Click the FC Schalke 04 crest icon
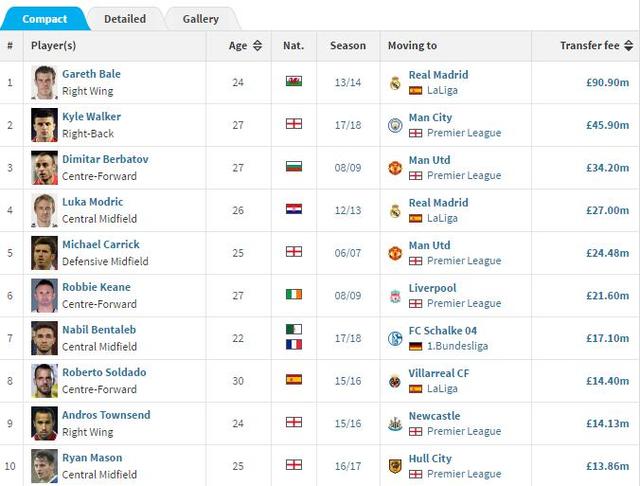The height and width of the screenshot is (486, 640). pos(395,338)
